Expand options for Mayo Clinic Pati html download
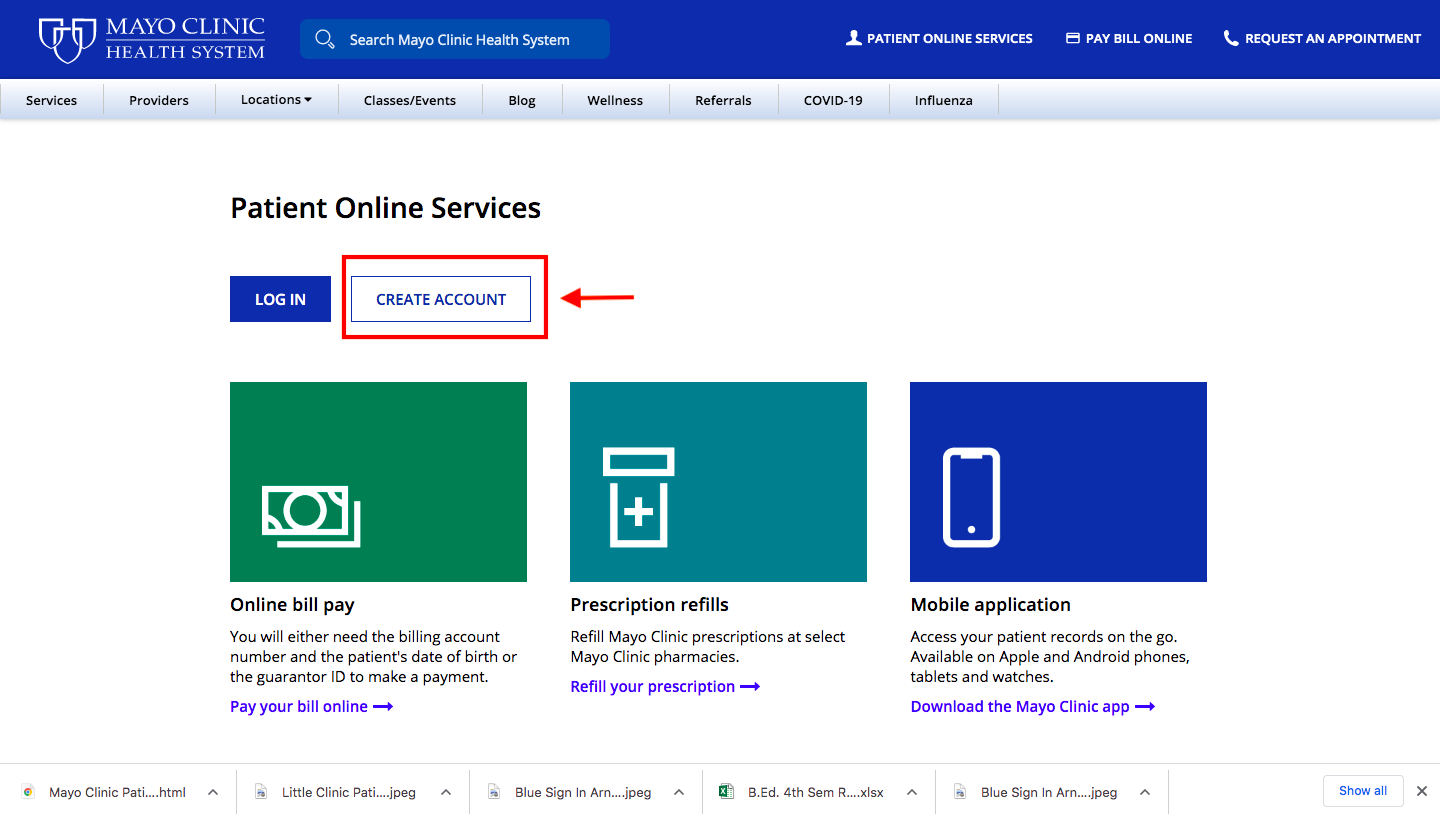 213,792
